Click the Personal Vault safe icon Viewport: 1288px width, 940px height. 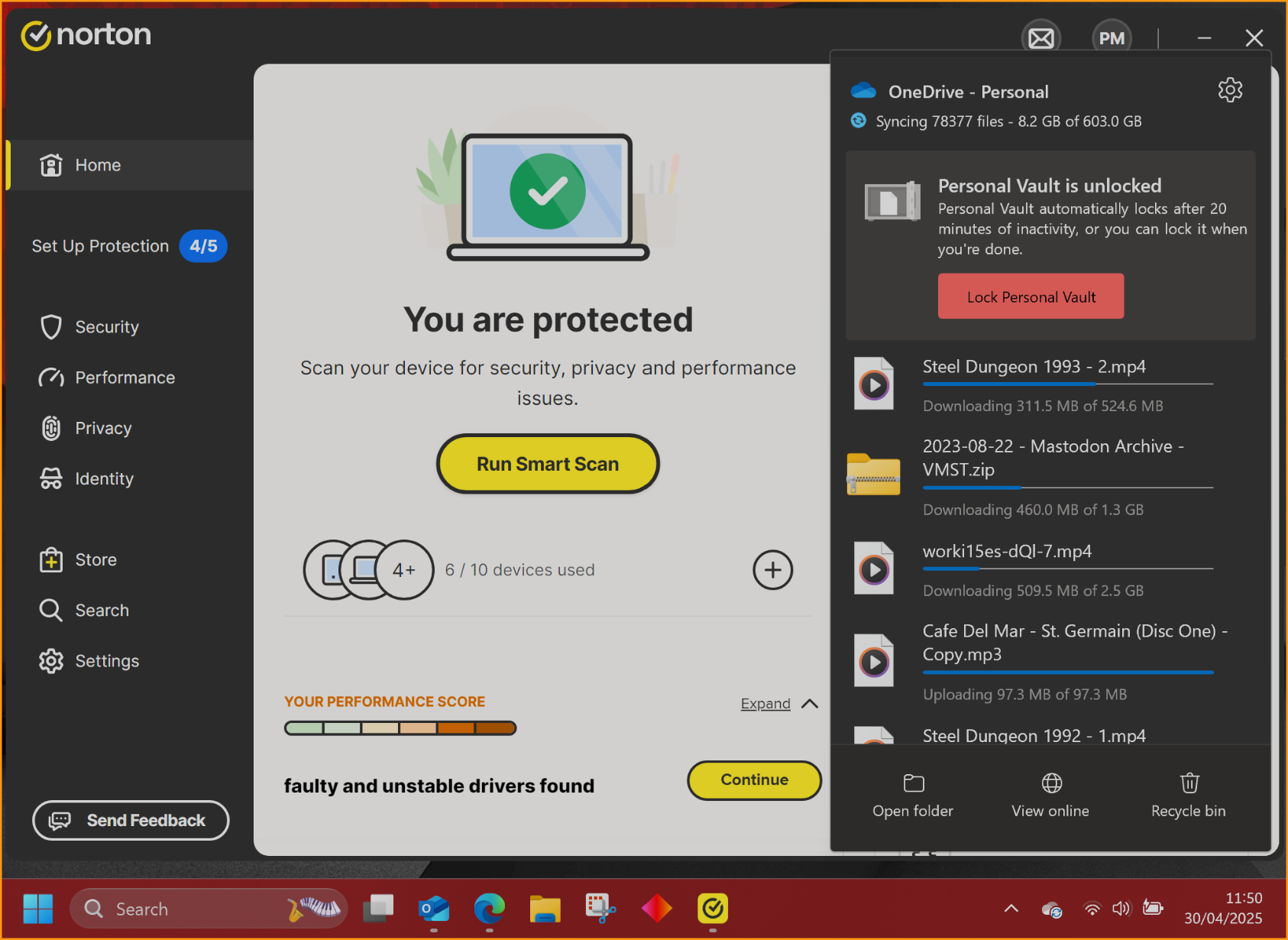(892, 202)
